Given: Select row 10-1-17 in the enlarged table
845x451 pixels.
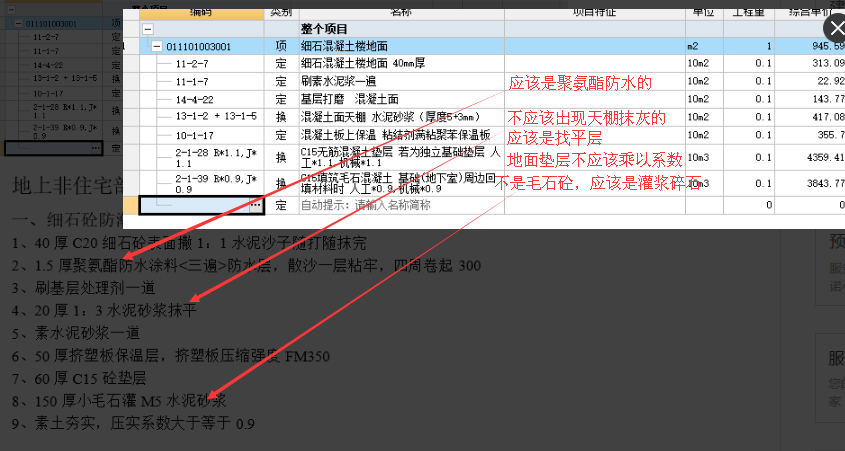Looking at the screenshot, I should [202, 135].
